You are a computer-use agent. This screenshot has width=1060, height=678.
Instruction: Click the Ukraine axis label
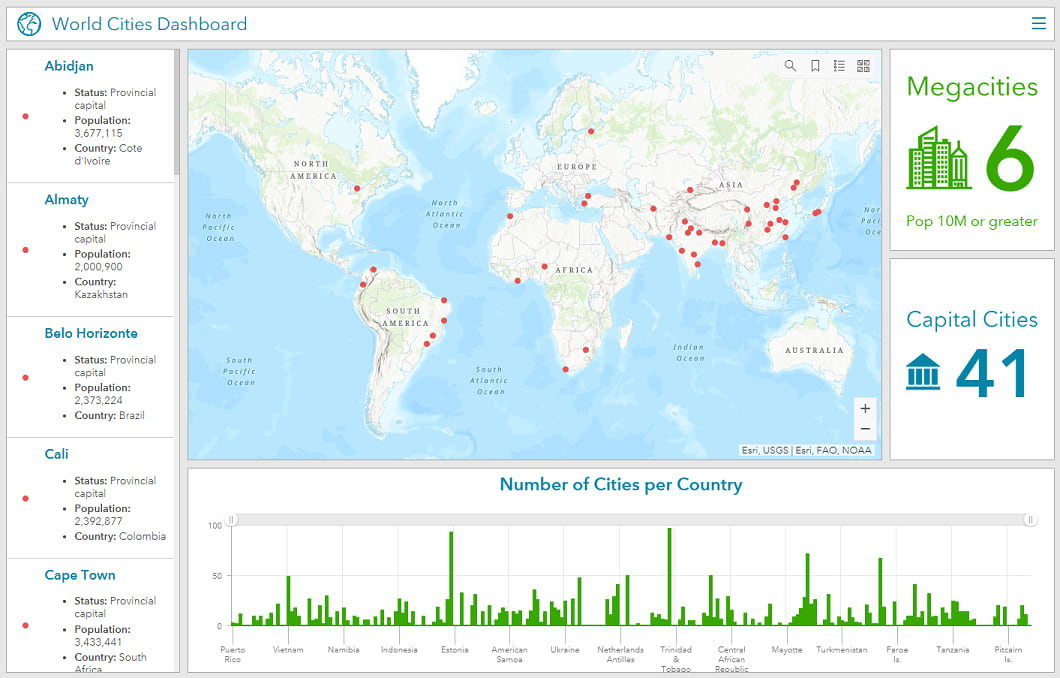pyautogui.click(x=564, y=650)
